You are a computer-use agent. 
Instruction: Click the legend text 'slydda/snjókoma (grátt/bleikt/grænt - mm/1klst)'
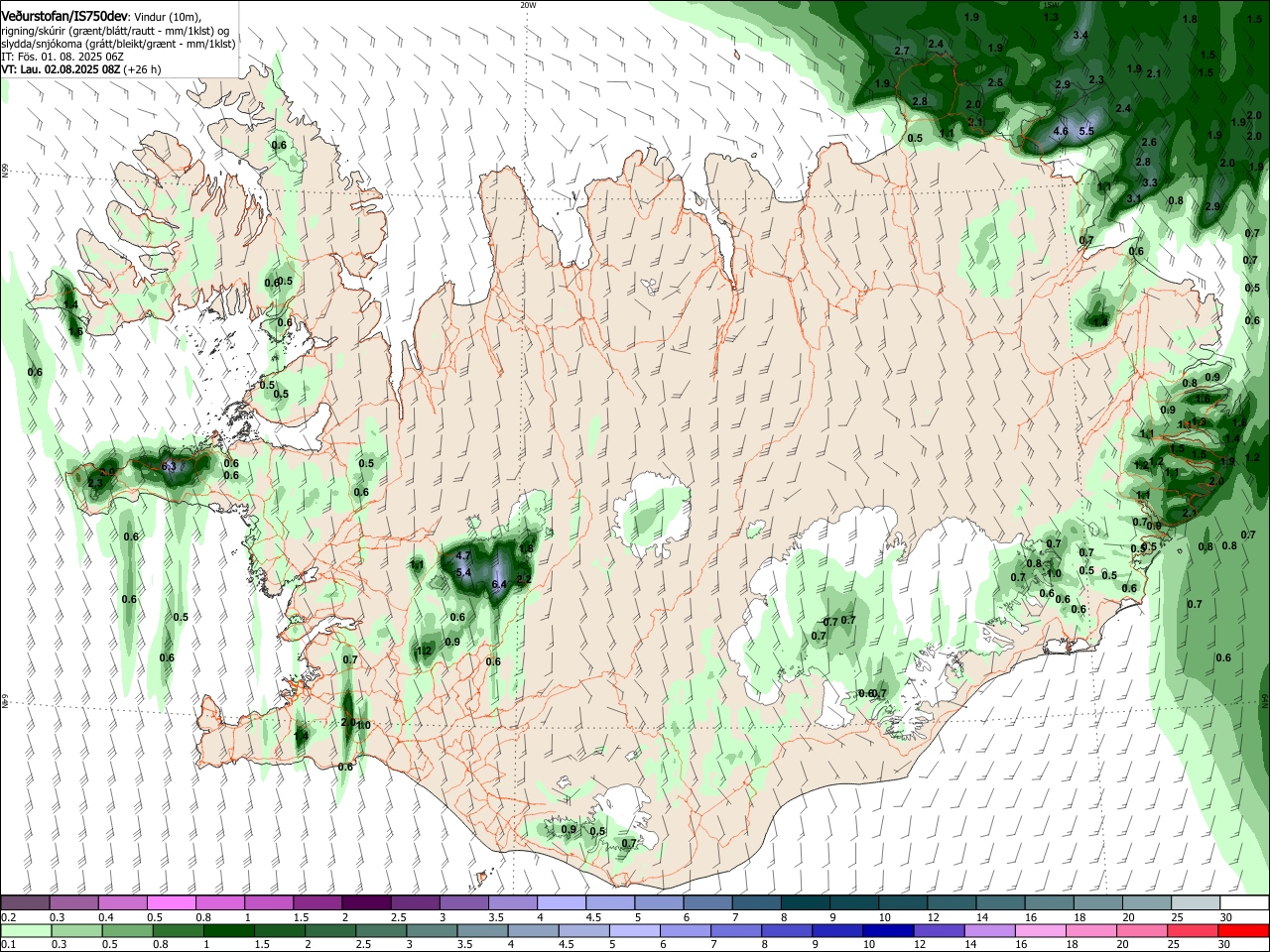click(x=118, y=45)
